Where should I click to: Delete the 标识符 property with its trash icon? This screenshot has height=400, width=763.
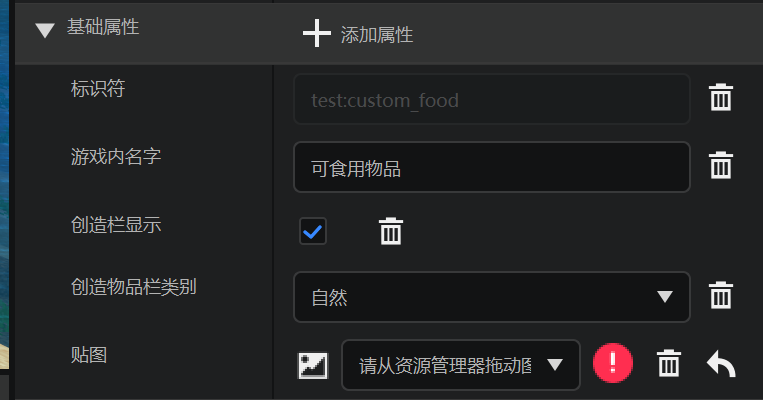click(721, 97)
